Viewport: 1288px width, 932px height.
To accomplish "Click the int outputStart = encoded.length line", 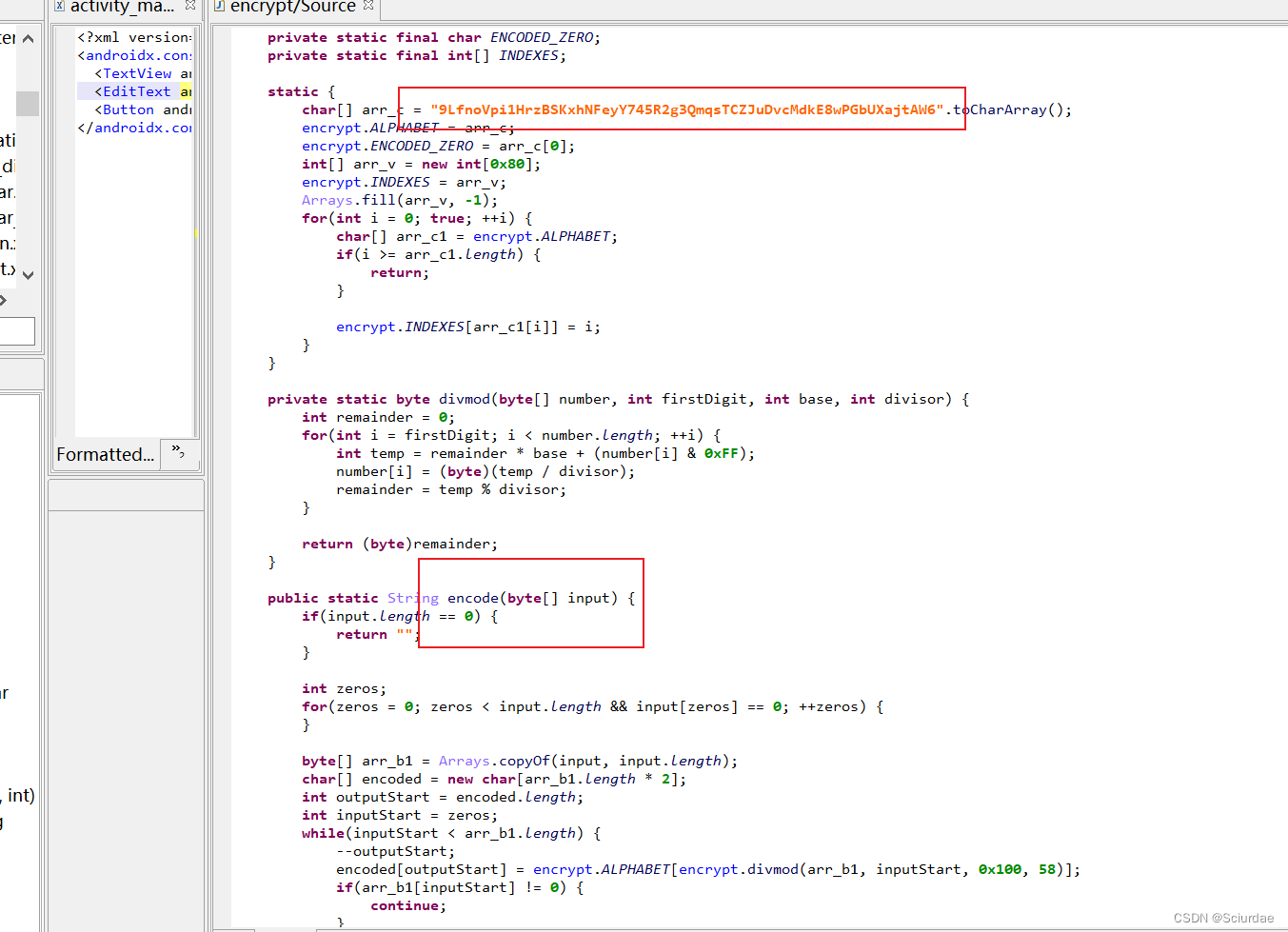I will click(443, 797).
